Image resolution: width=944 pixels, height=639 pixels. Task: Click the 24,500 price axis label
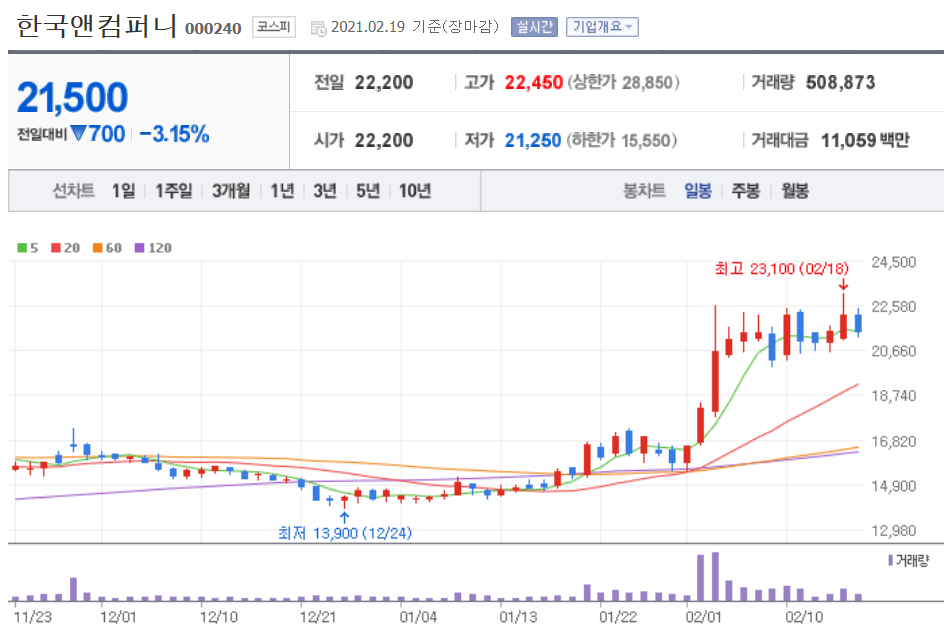pyautogui.click(x=893, y=262)
